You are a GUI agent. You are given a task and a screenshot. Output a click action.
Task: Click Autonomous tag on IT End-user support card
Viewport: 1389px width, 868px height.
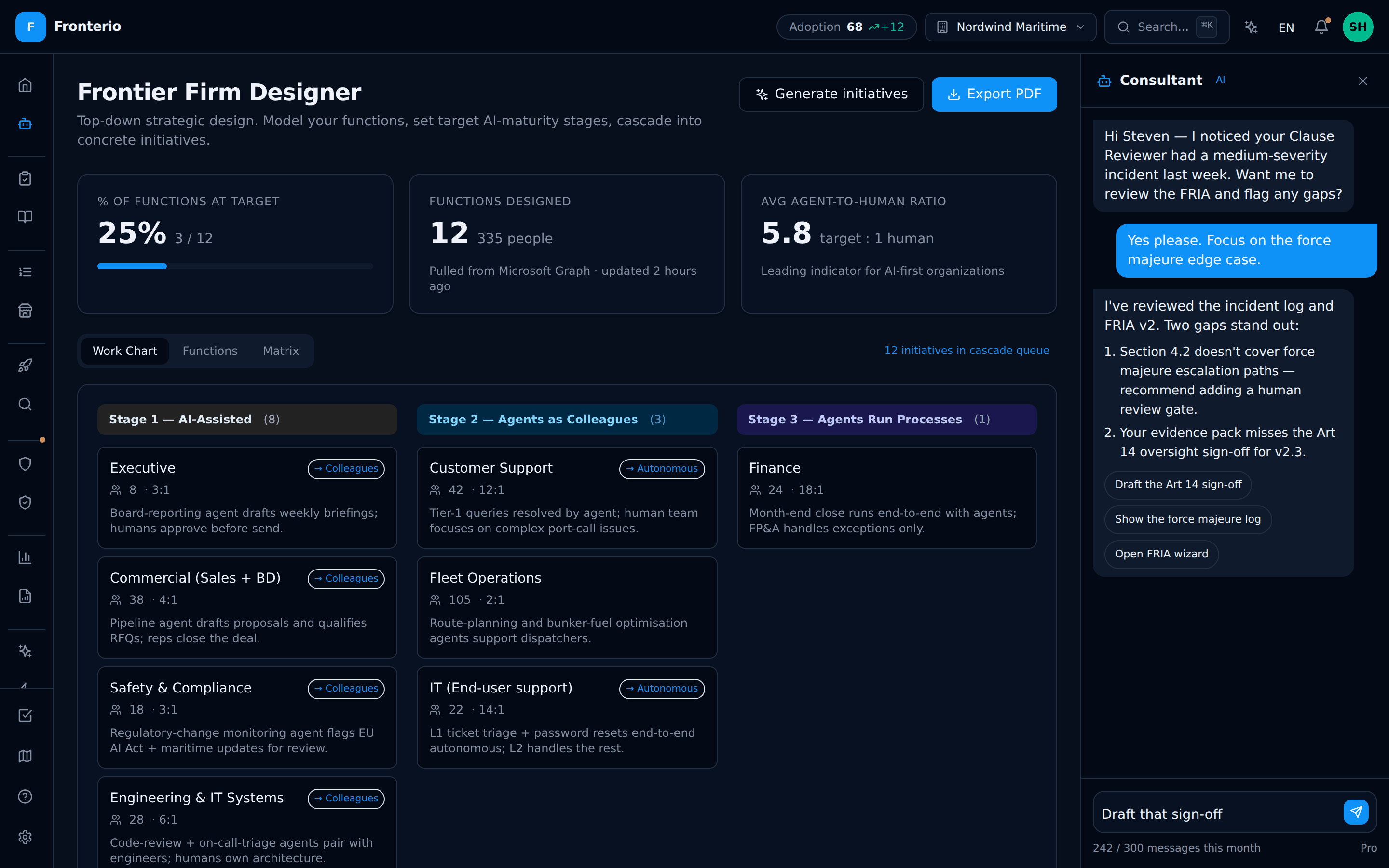tap(662, 688)
